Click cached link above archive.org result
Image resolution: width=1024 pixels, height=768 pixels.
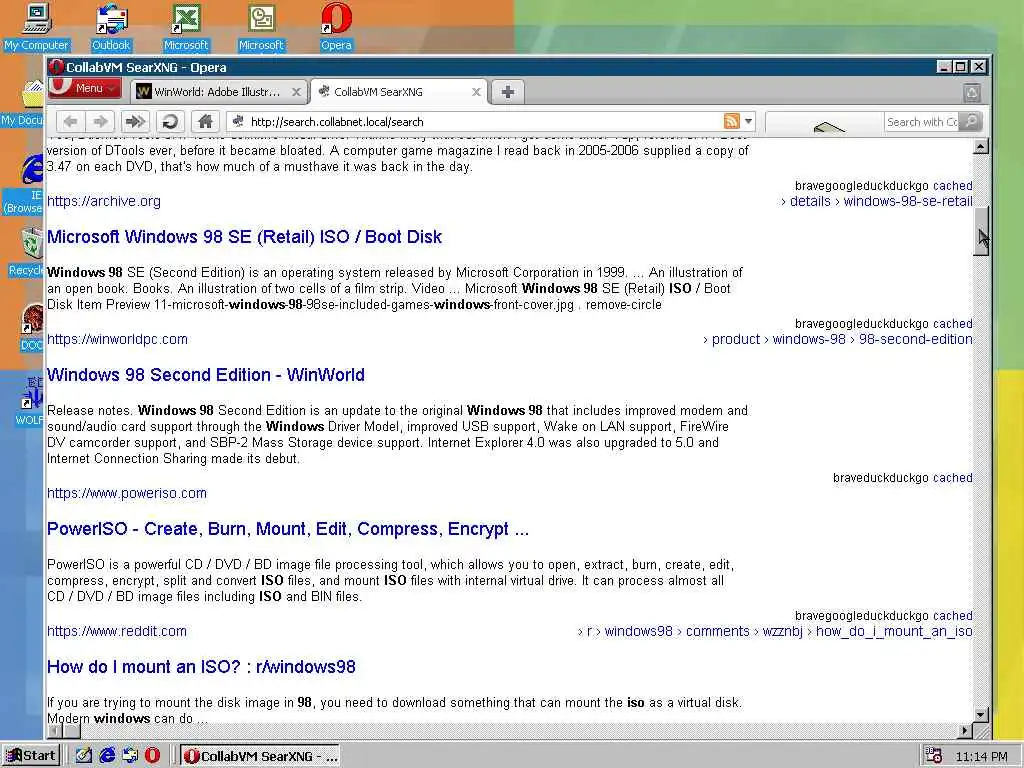[x=952, y=185]
